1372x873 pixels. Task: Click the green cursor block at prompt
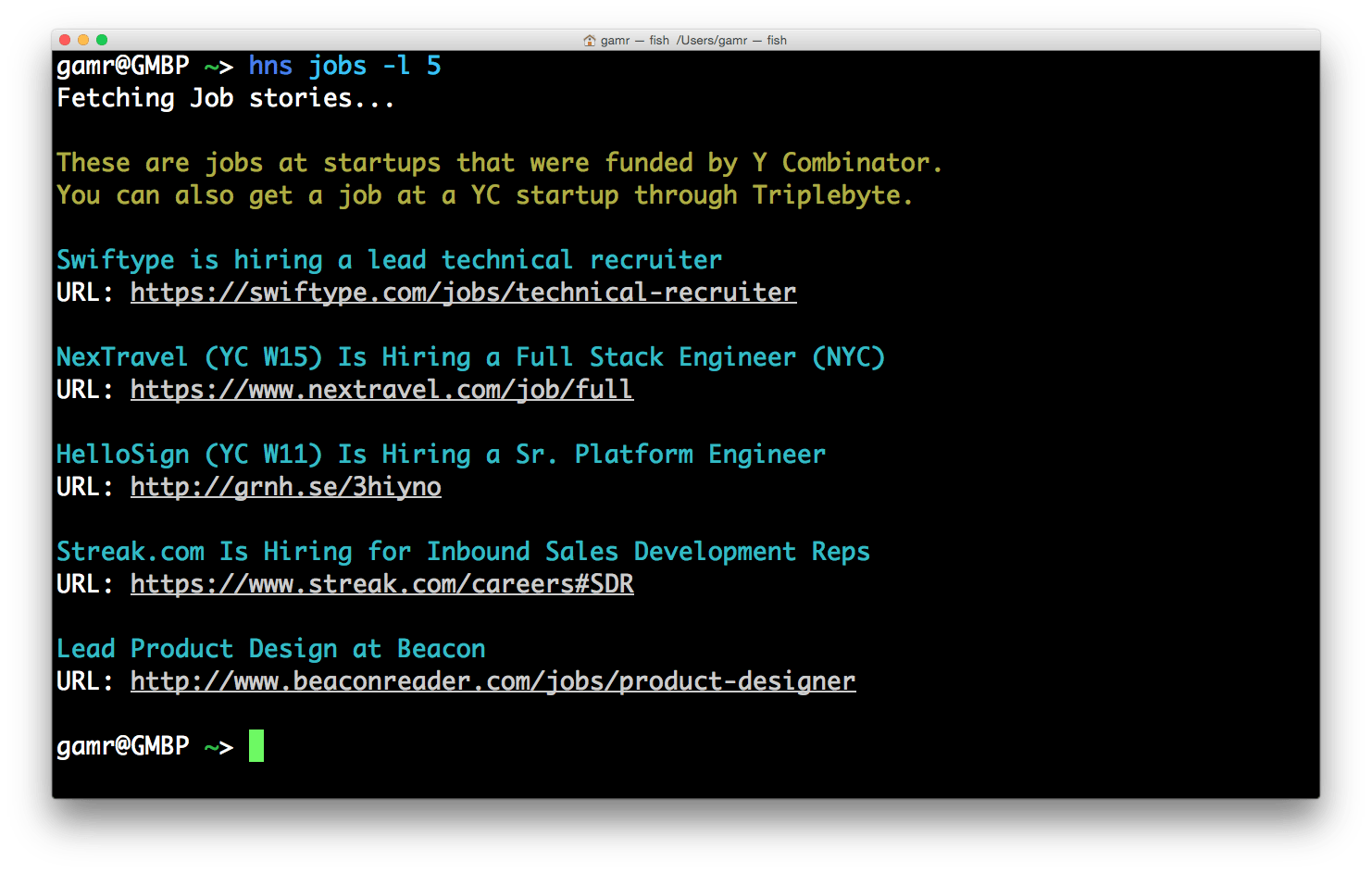pyautogui.click(x=256, y=746)
